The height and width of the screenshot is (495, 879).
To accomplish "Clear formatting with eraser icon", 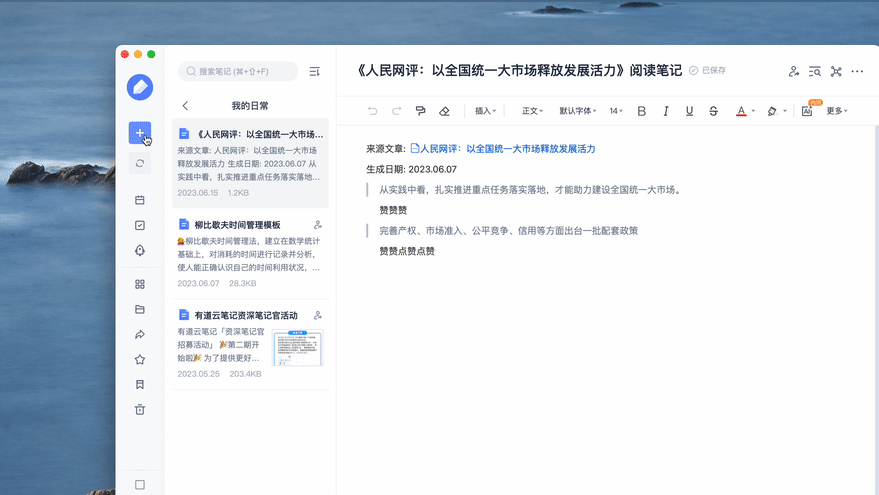I will [x=444, y=111].
